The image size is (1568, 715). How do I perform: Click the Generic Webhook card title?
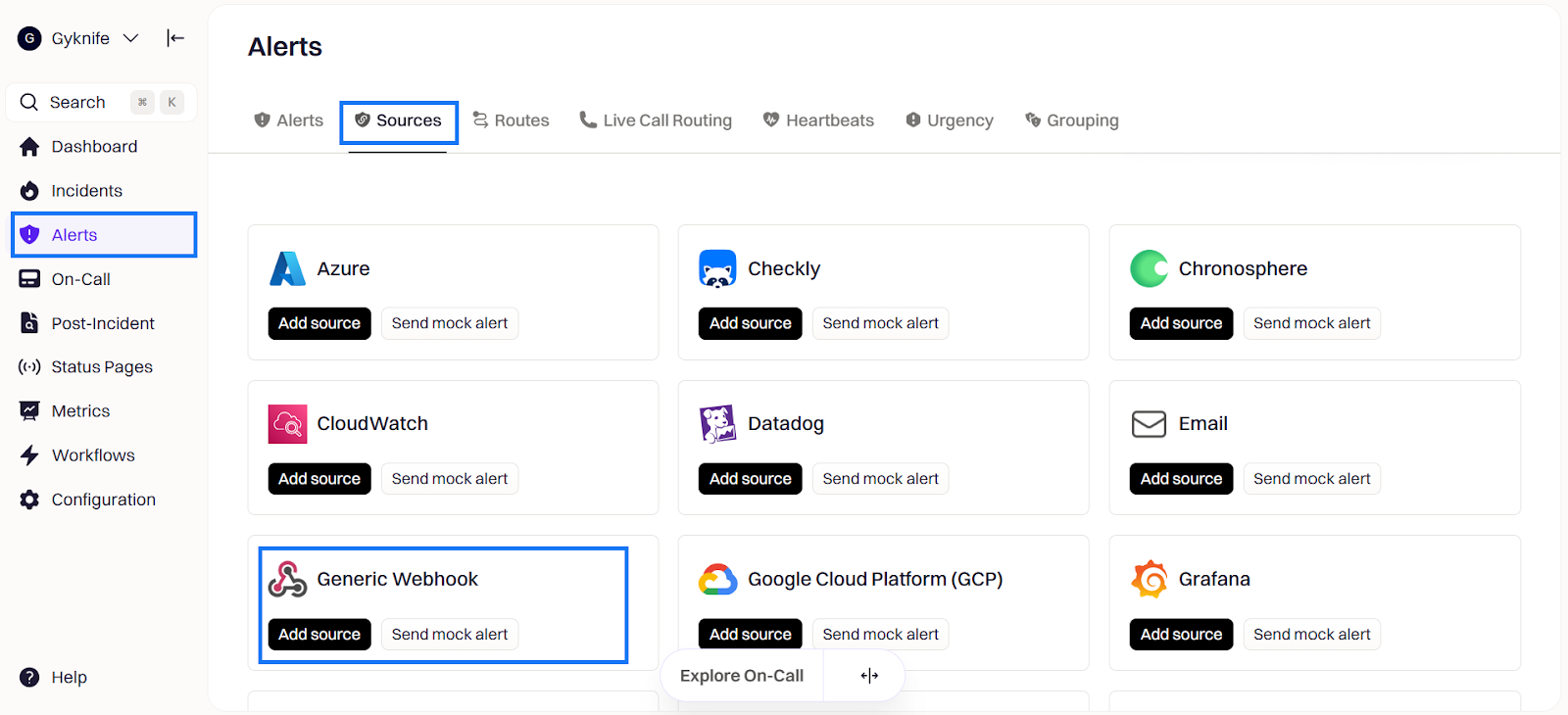coord(398,579)
